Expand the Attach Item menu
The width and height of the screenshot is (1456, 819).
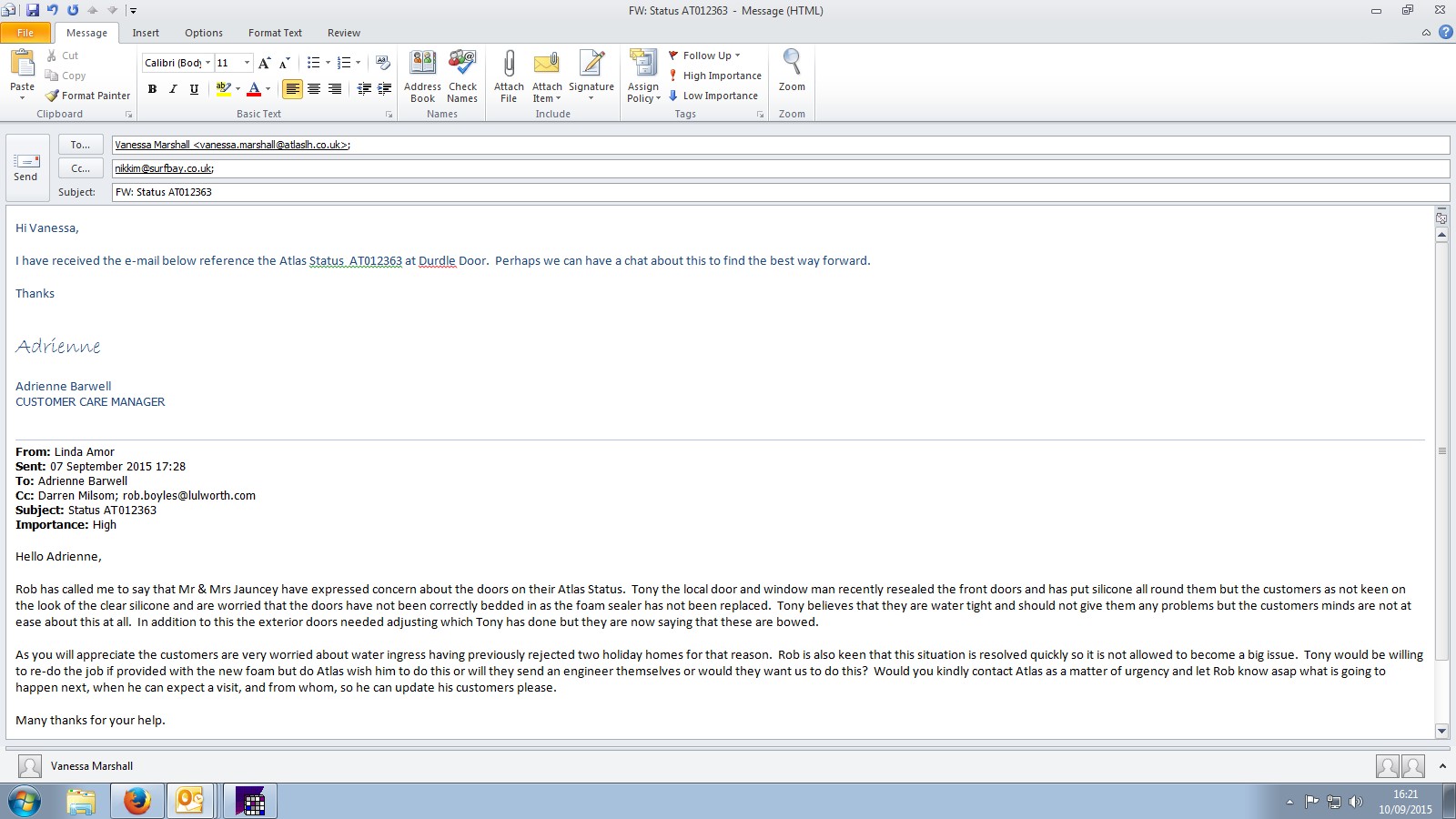pos(547,76)
